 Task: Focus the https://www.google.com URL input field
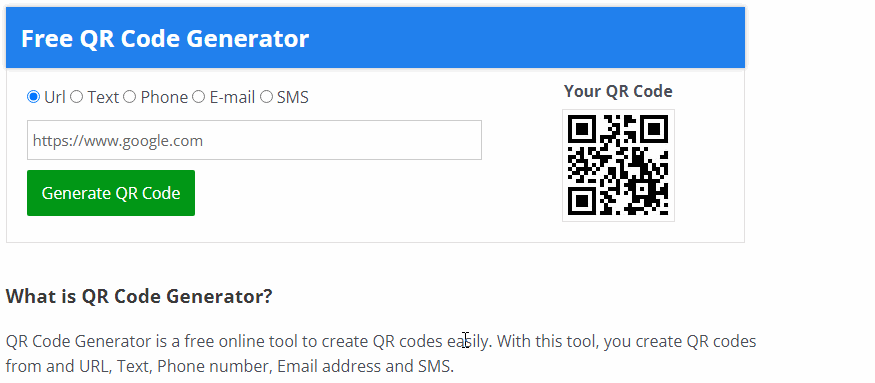(x=254, y=140)
